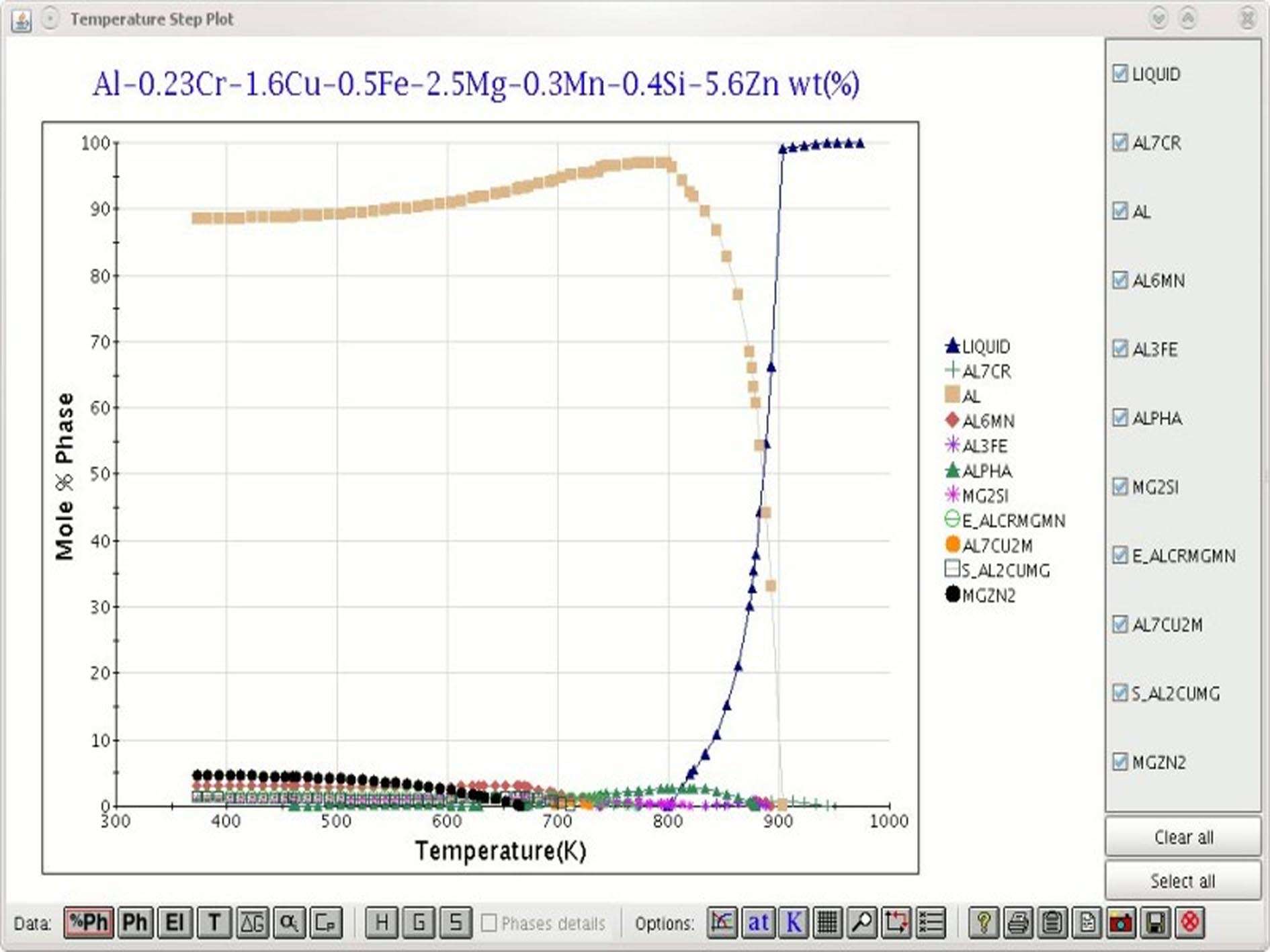Image resolution: width=1270 pixels, height=952 pixels.
Task: Click the window roll-down arrow in title bar
Action: pyautogui.click(x=1158, y=19)
